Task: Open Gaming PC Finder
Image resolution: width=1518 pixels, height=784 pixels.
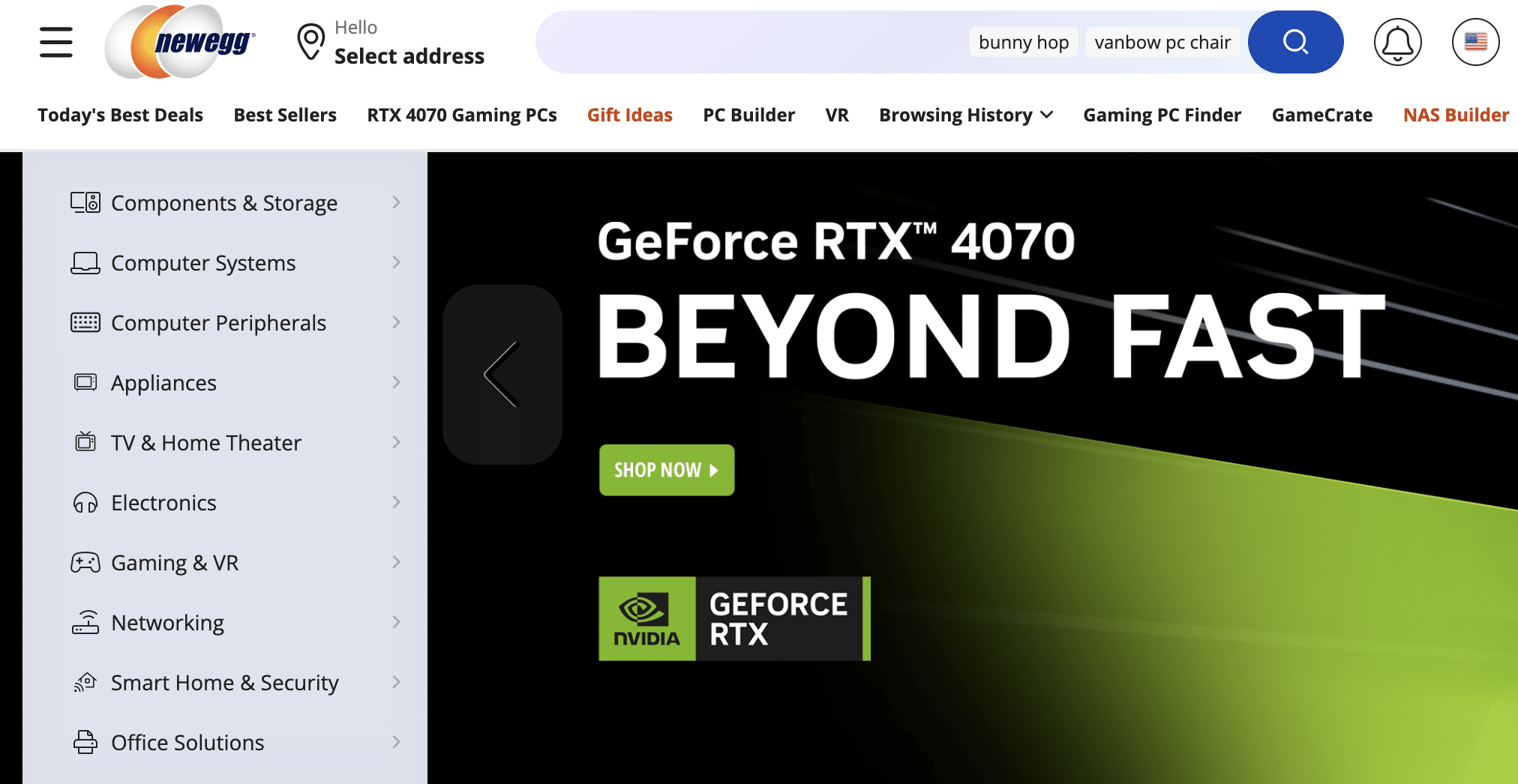Action: [1162, 115]
